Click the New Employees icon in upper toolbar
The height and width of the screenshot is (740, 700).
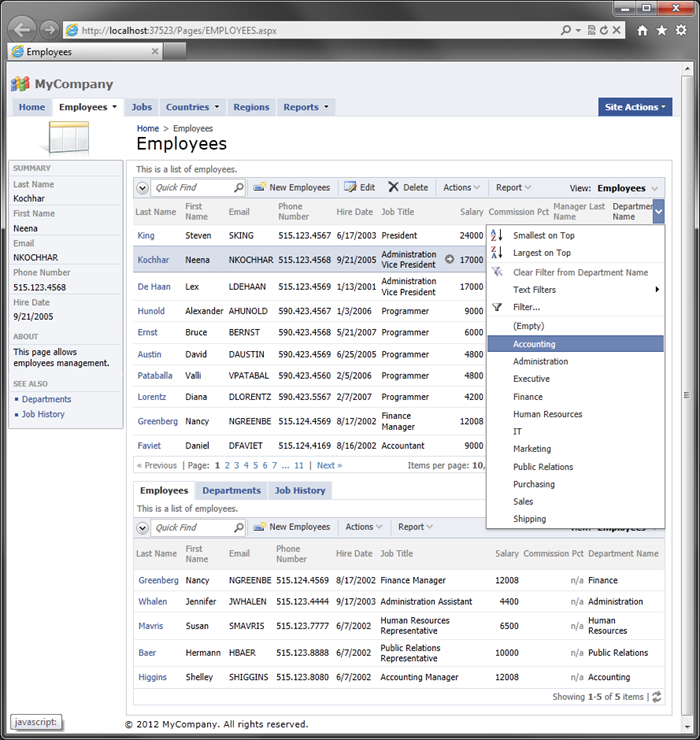pos(259,187)
